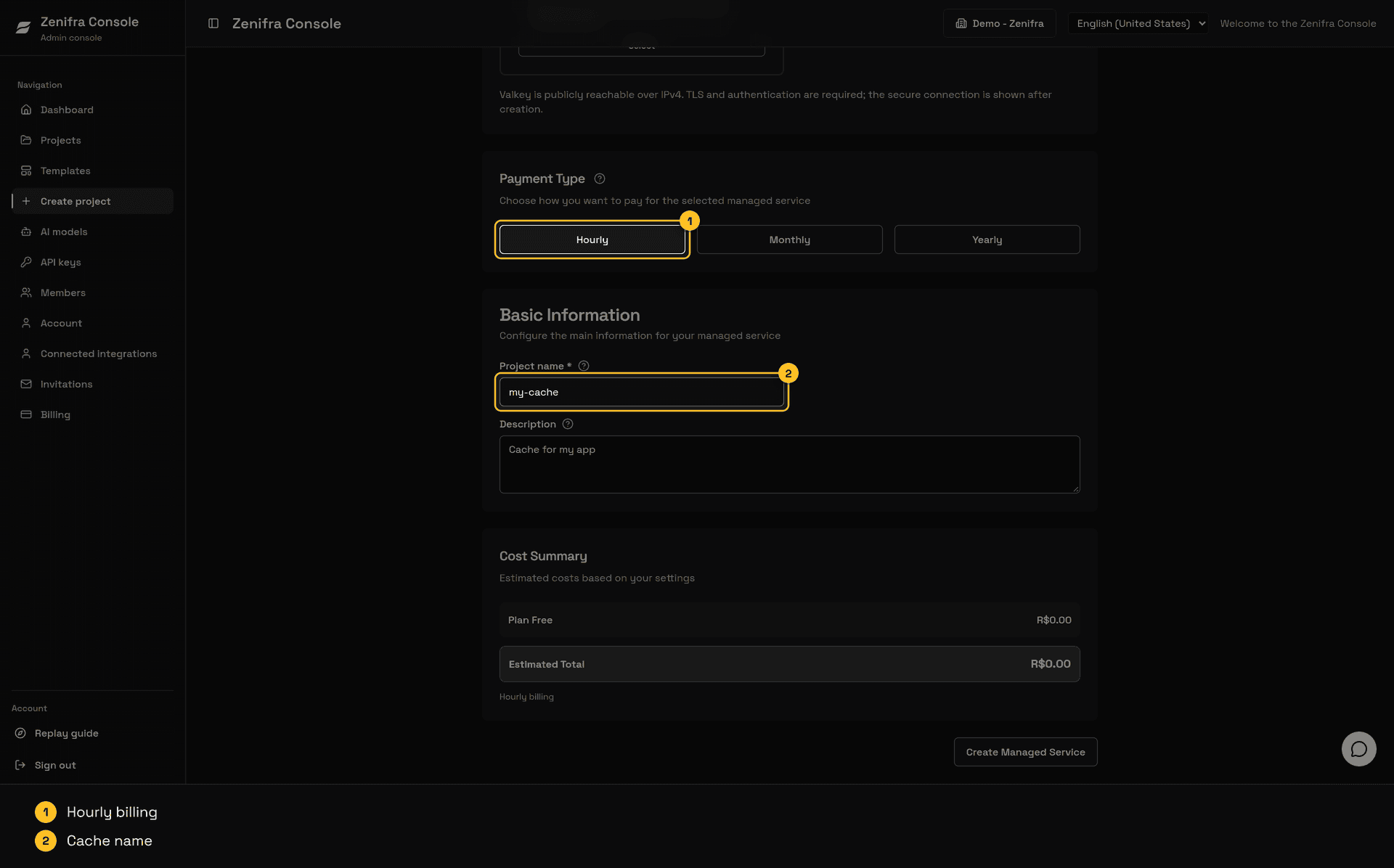Open AI models section

(92, 232)
